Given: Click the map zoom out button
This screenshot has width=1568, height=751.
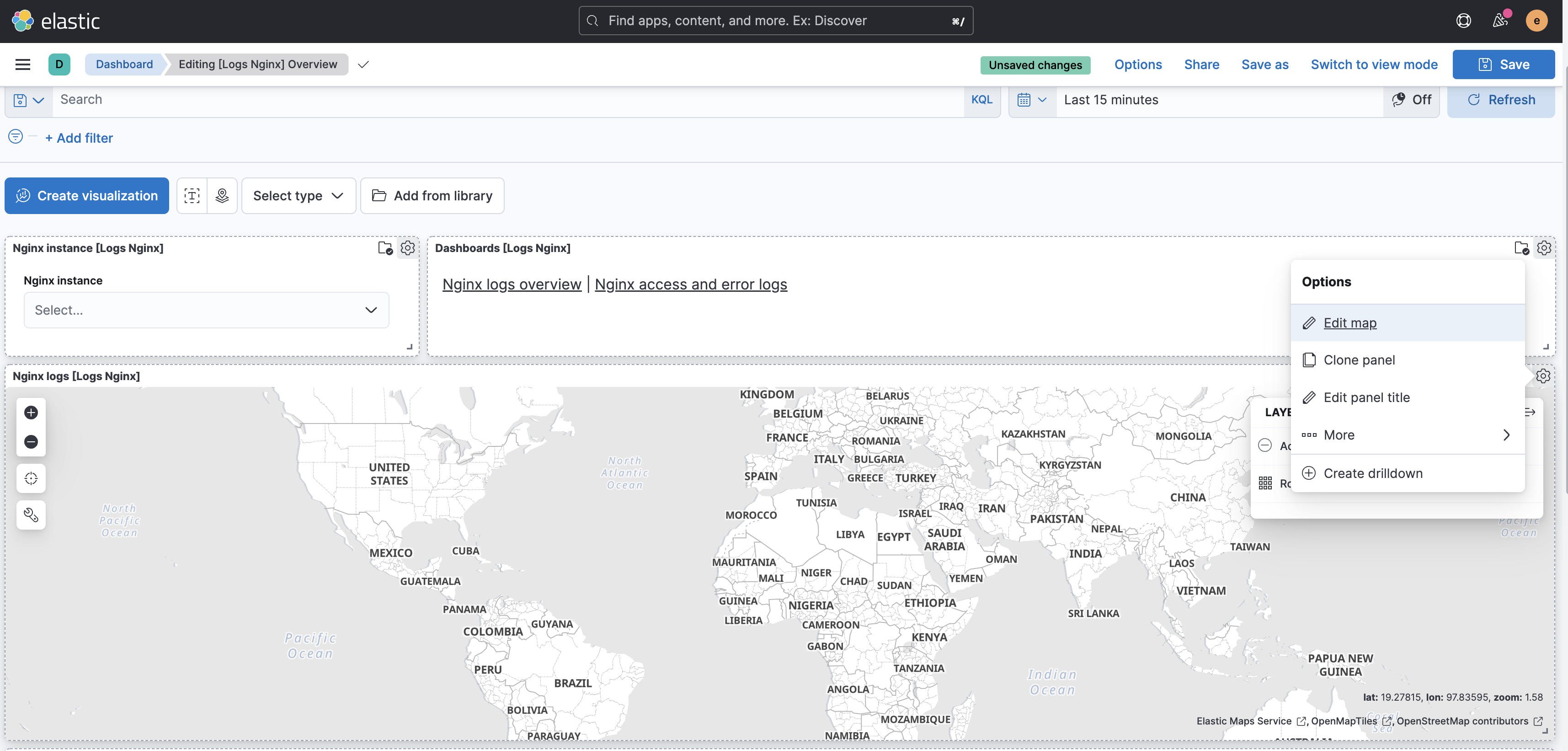Looking at the screenshot, I should click(x=31, y=441).
